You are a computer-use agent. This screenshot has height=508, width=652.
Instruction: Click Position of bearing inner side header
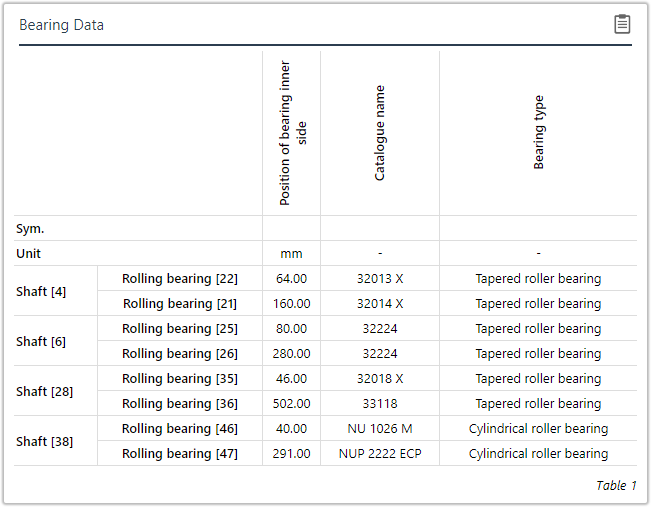[293, 132]
